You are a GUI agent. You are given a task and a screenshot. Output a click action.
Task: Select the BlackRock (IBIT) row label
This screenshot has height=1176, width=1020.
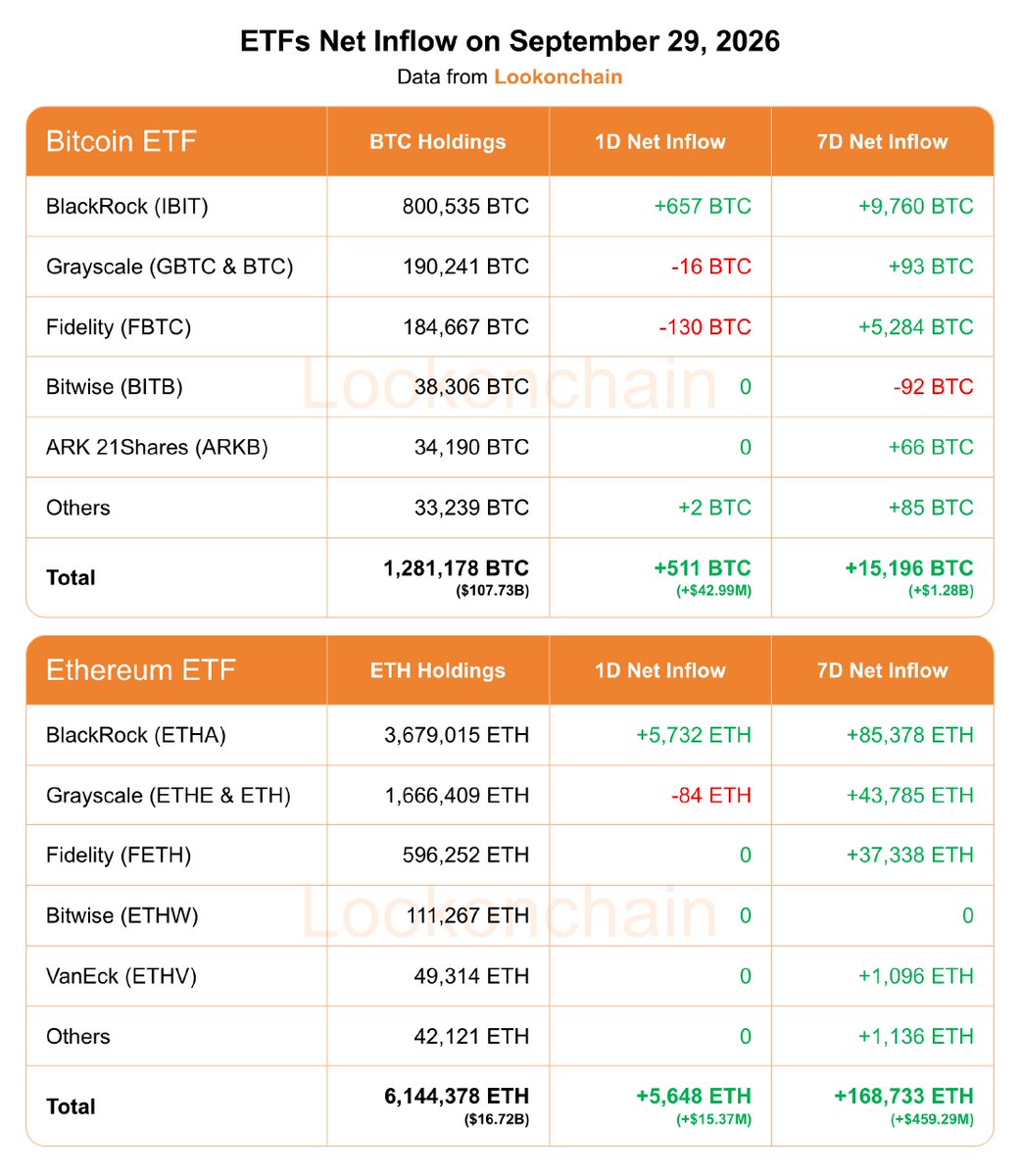click(x=127, y=206)
